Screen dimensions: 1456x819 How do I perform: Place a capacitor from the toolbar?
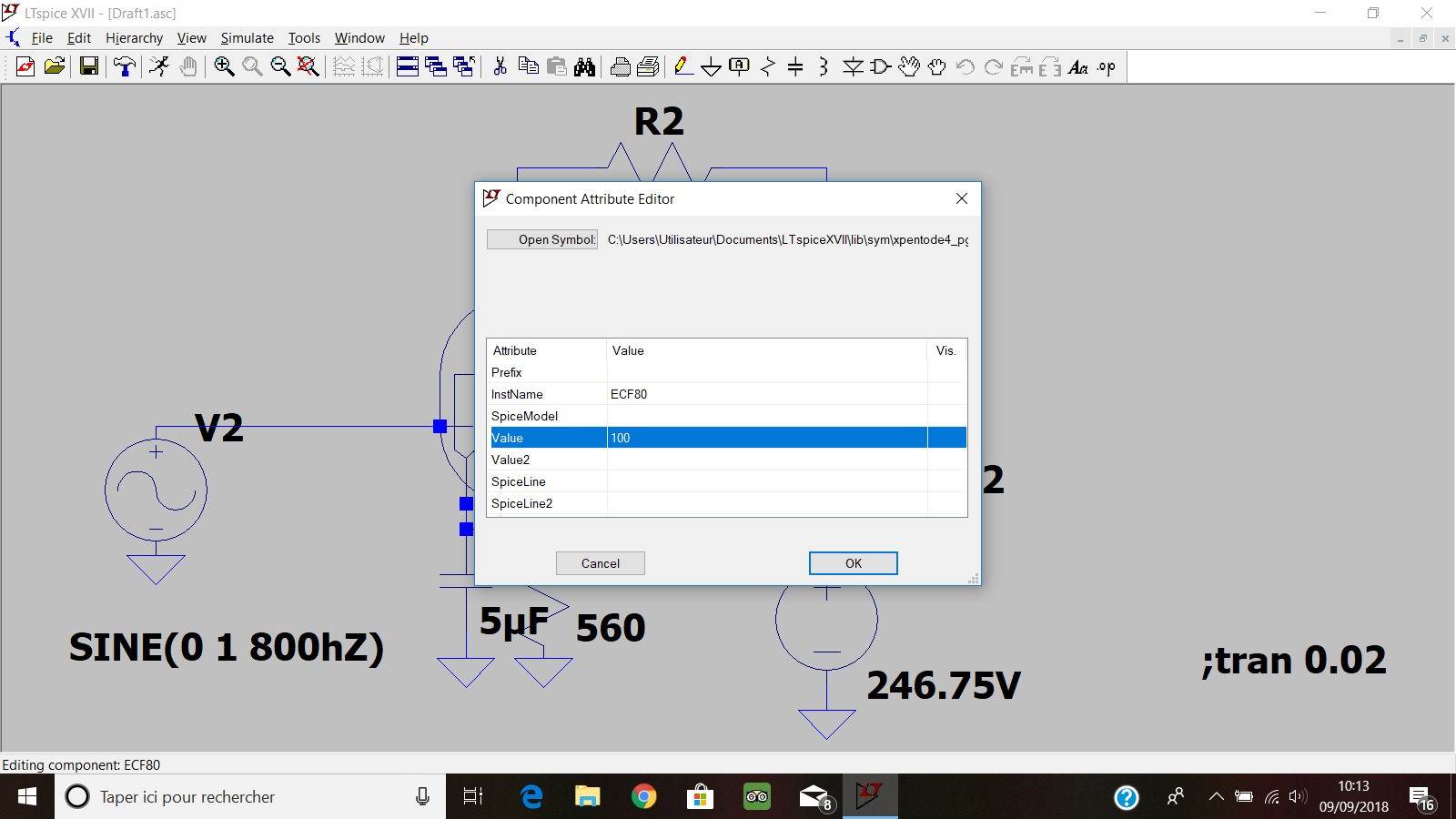tap(795, 66)
